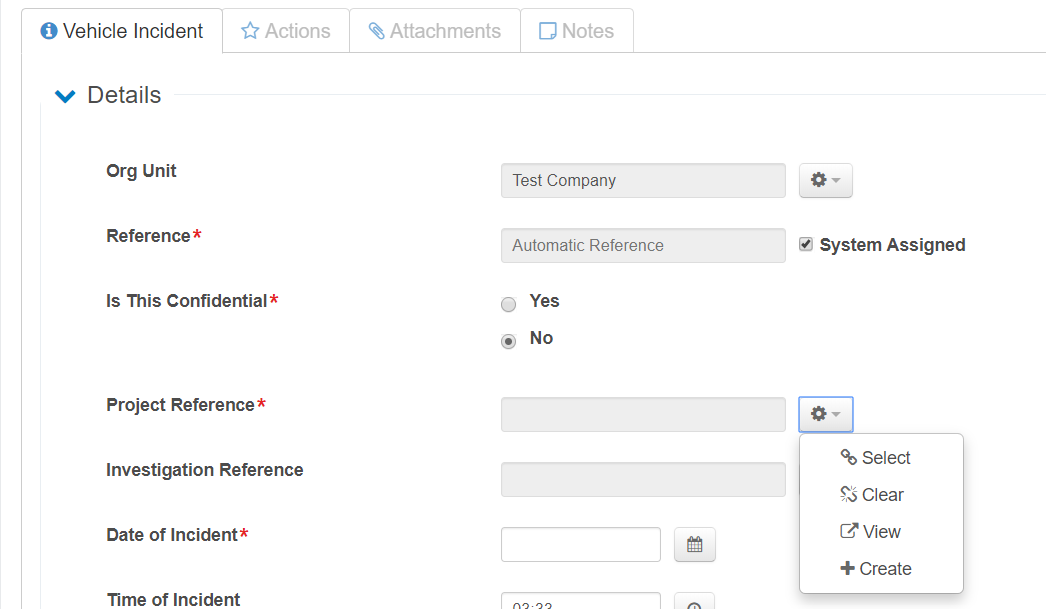Select Yes for Is This Confidential
The image size is (1046, 609).
tap(509, 304)
